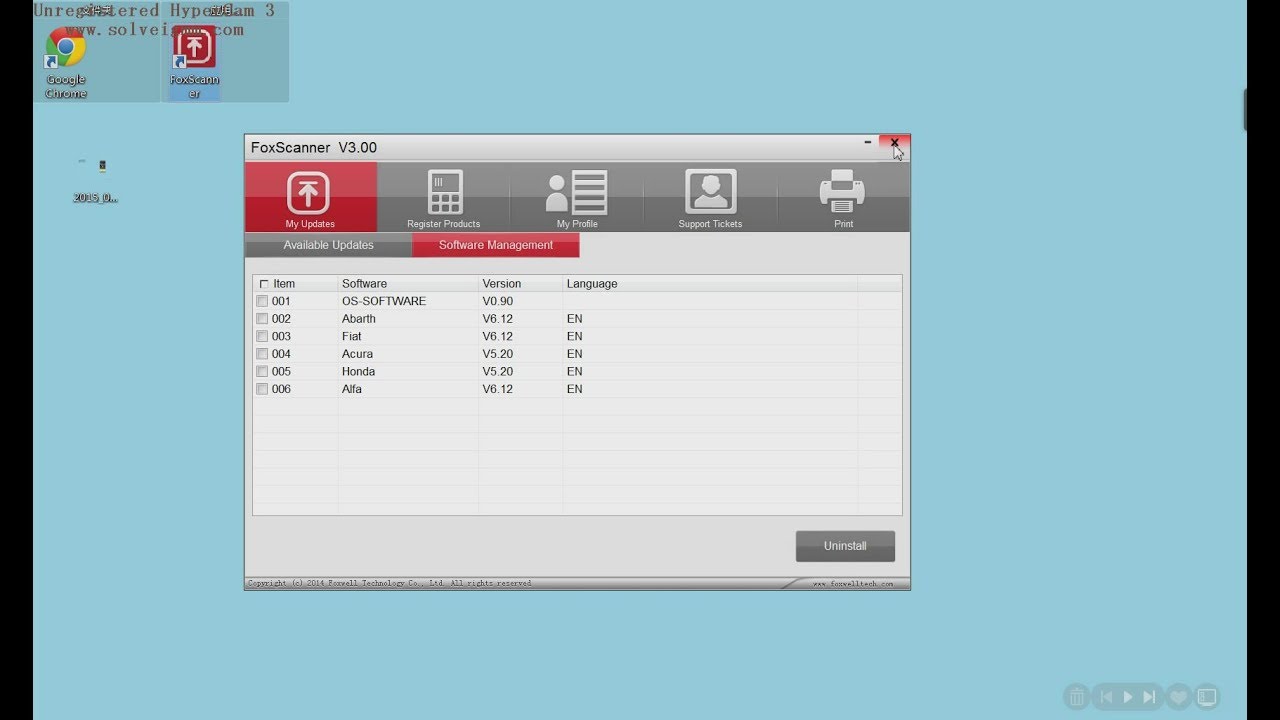Select the FoxScanner desktop shortcut
Image resolution: width=1280 pixels, height=720 pixels.
coord(194,61)
